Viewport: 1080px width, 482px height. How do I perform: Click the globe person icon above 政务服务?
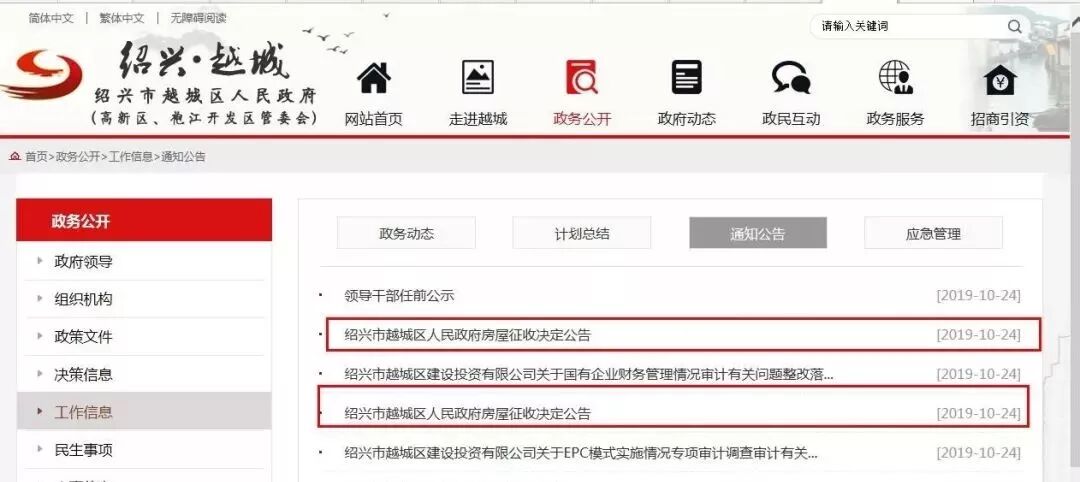click(x=895, y=77)
